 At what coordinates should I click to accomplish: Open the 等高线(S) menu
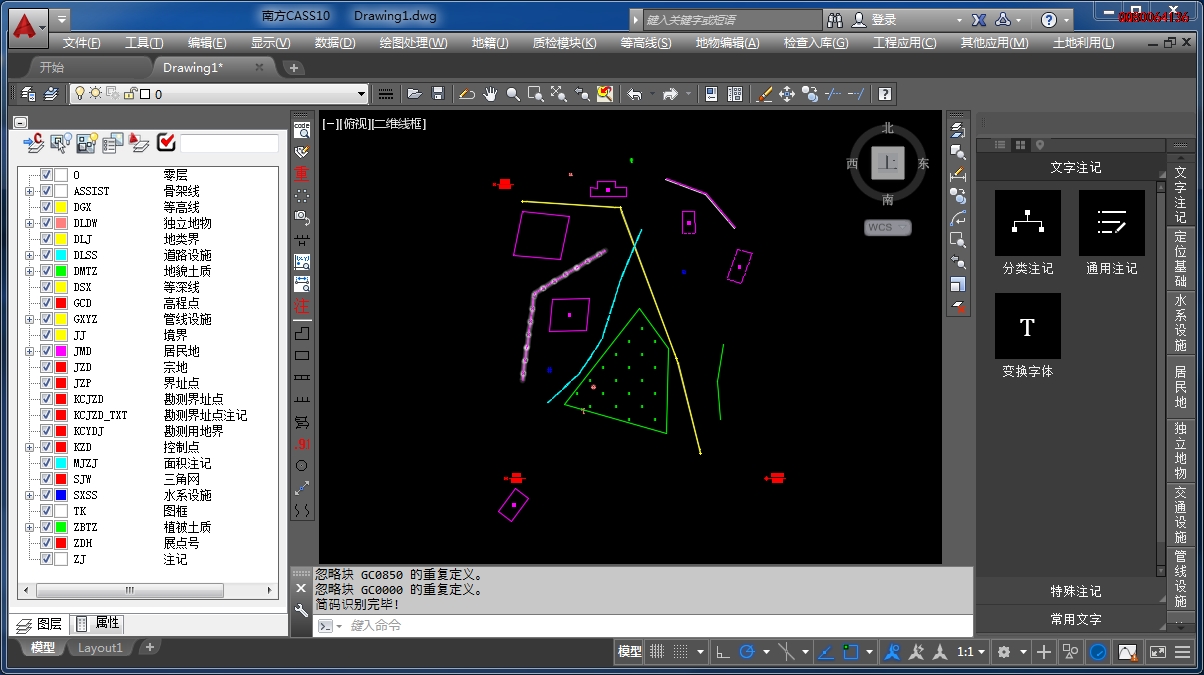(646, 43)
